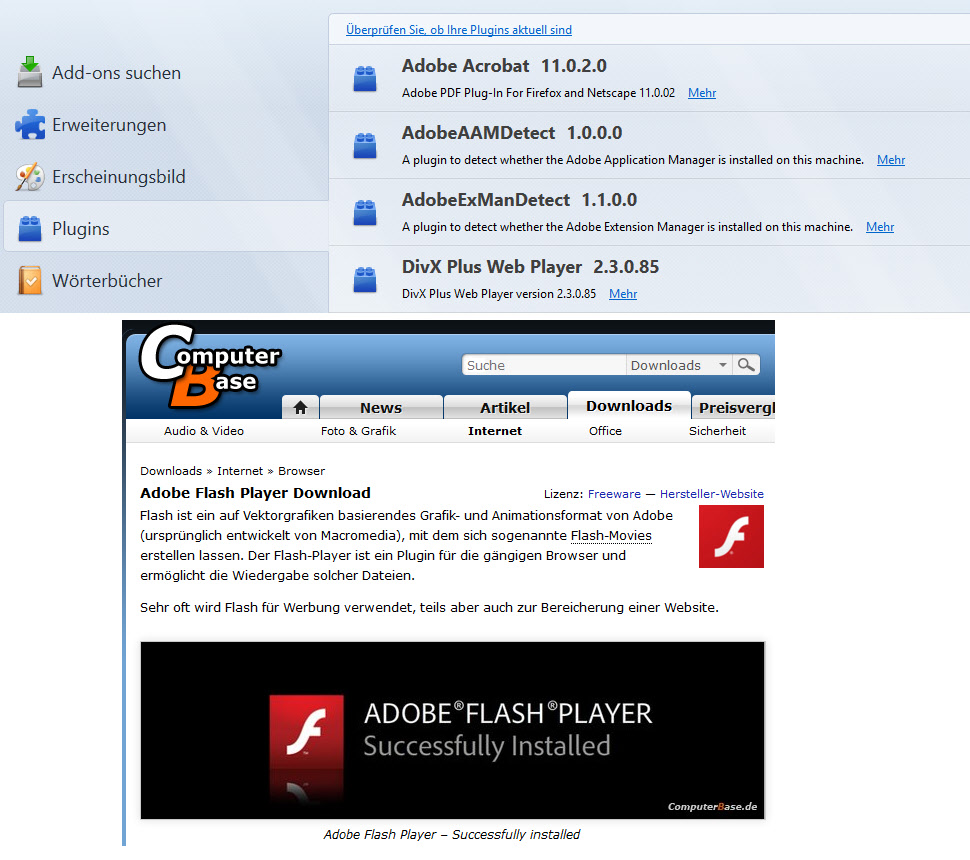Click the Flash-Movies link in the description
Viewport: 970px width, 860px height.
[x=611, y=535]
